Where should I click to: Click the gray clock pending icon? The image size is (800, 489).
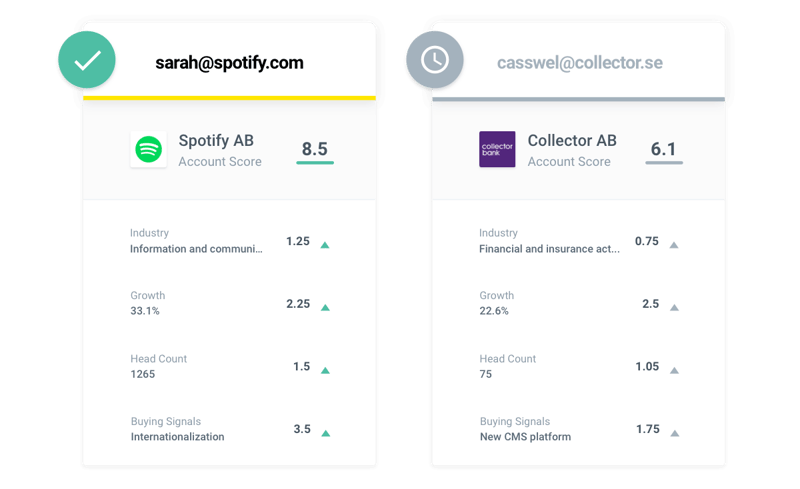click(x=434, y=60)
